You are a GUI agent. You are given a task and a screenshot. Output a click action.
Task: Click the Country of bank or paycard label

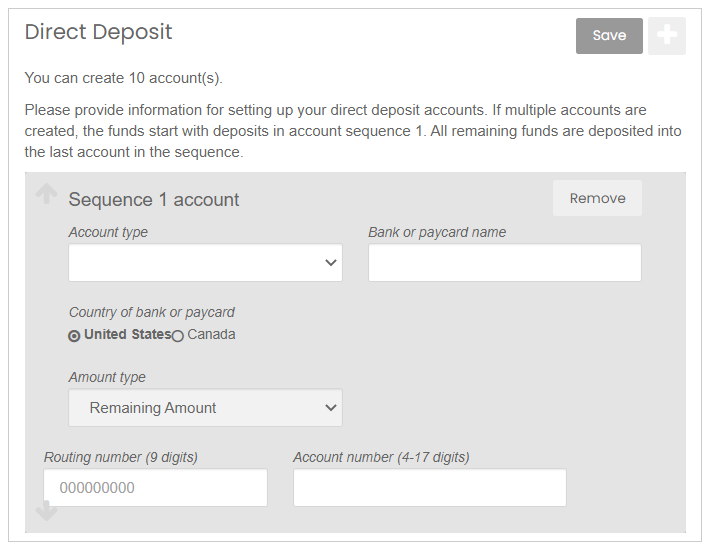[151, 313]
